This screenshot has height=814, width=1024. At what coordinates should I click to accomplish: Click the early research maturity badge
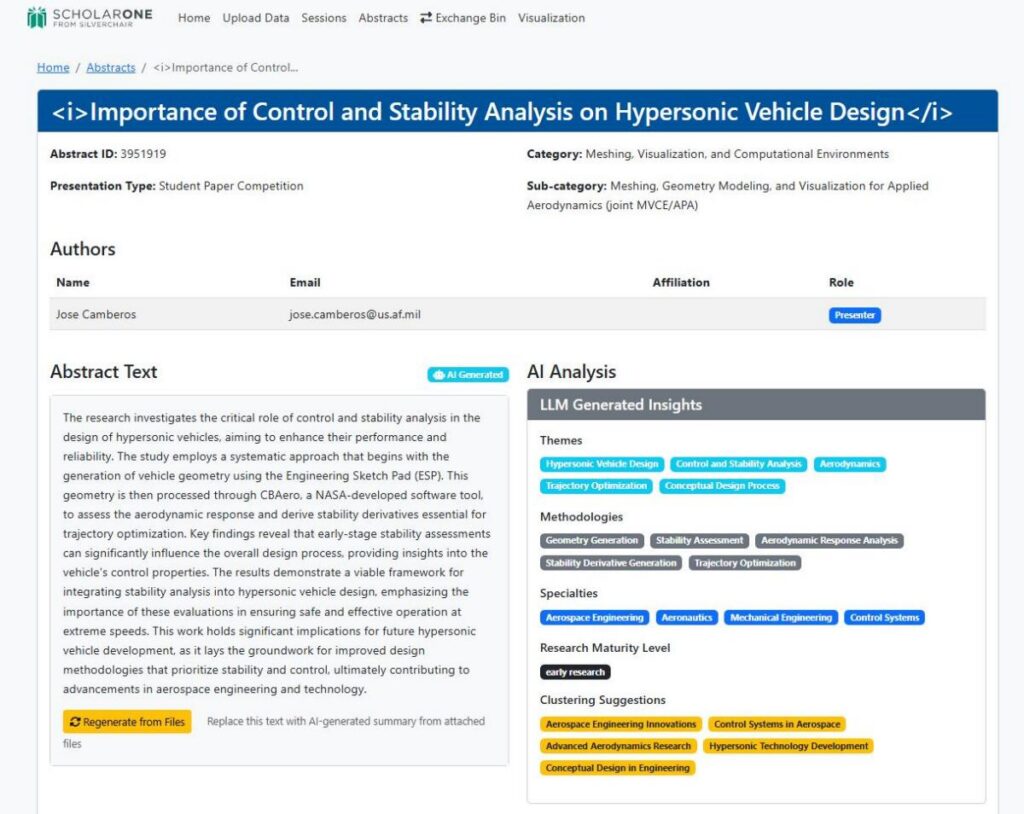(x=575, y=672)
